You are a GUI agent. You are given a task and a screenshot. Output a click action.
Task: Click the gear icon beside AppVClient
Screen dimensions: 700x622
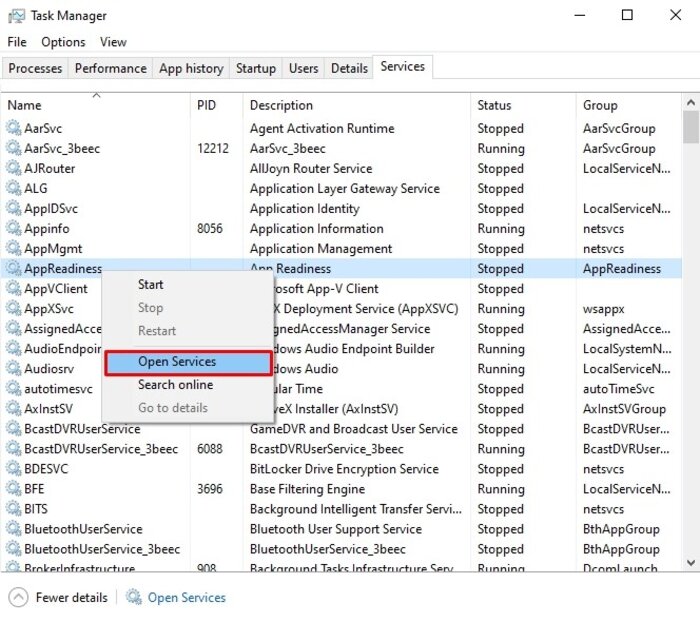point(13,288)
